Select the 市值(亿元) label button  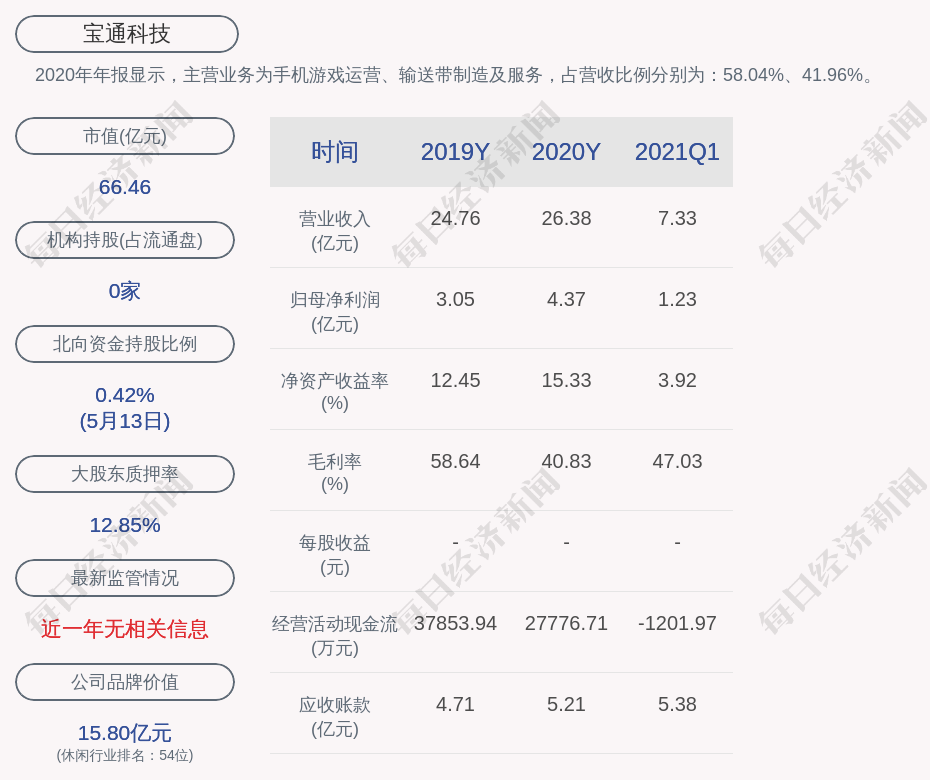(125, 136)
